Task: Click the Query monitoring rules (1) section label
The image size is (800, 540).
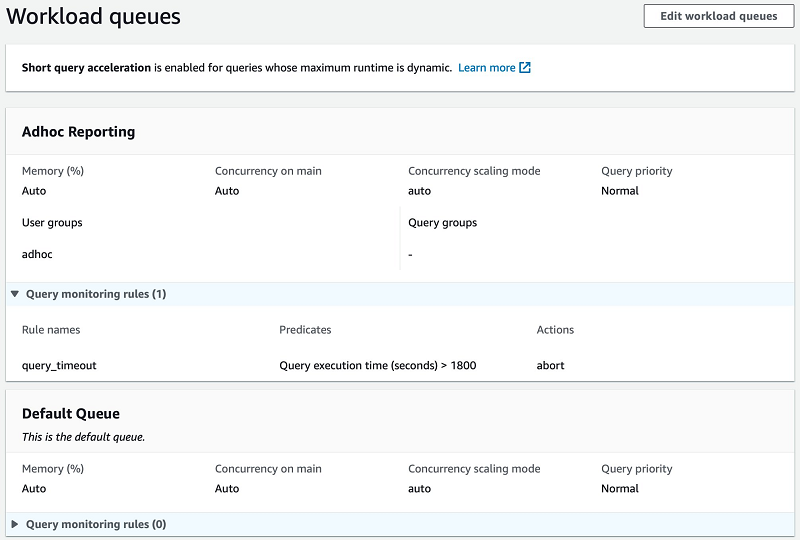Action: pos(96,294)
